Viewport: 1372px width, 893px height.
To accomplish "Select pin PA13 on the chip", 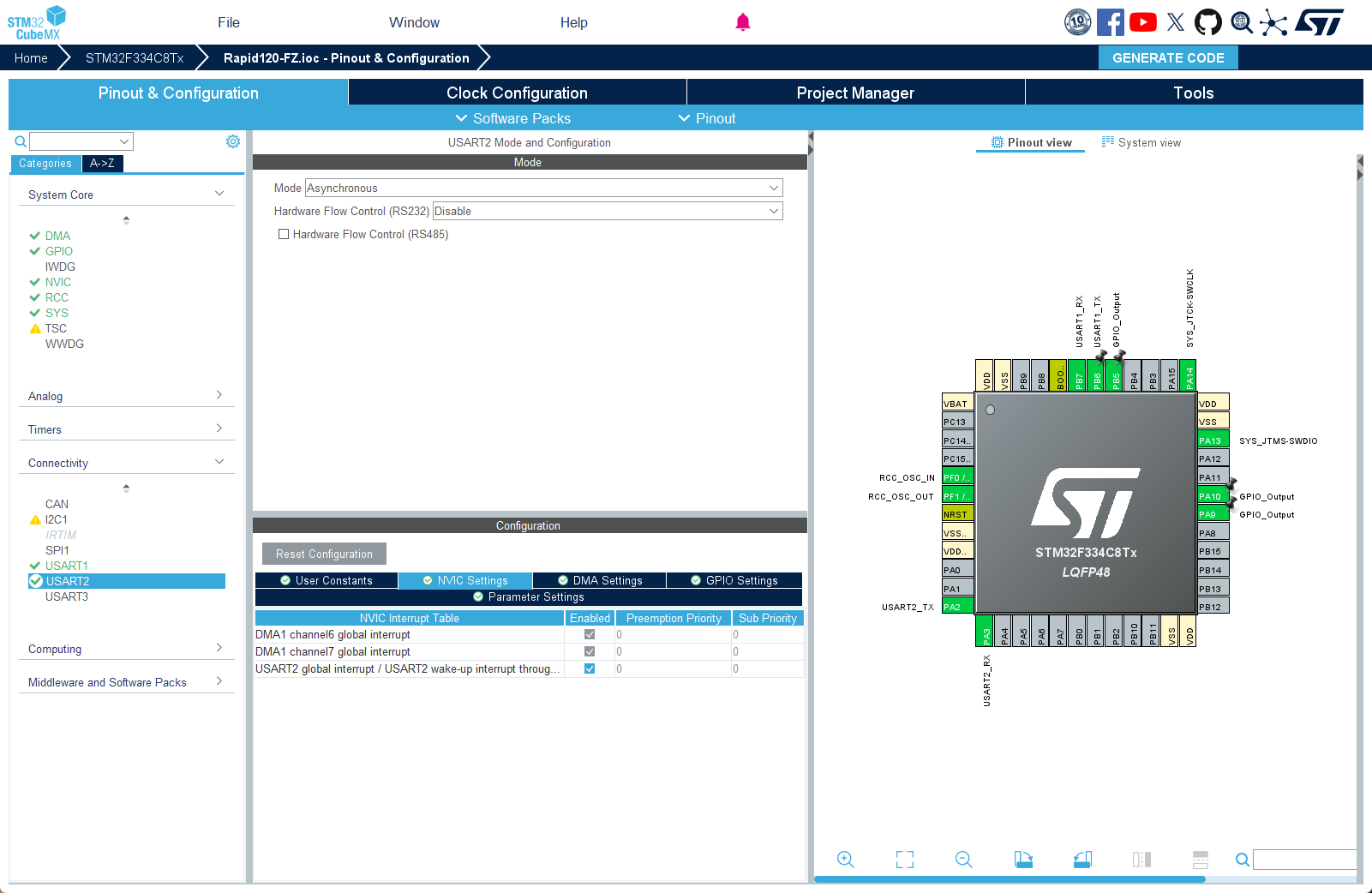I will 1213,441.
